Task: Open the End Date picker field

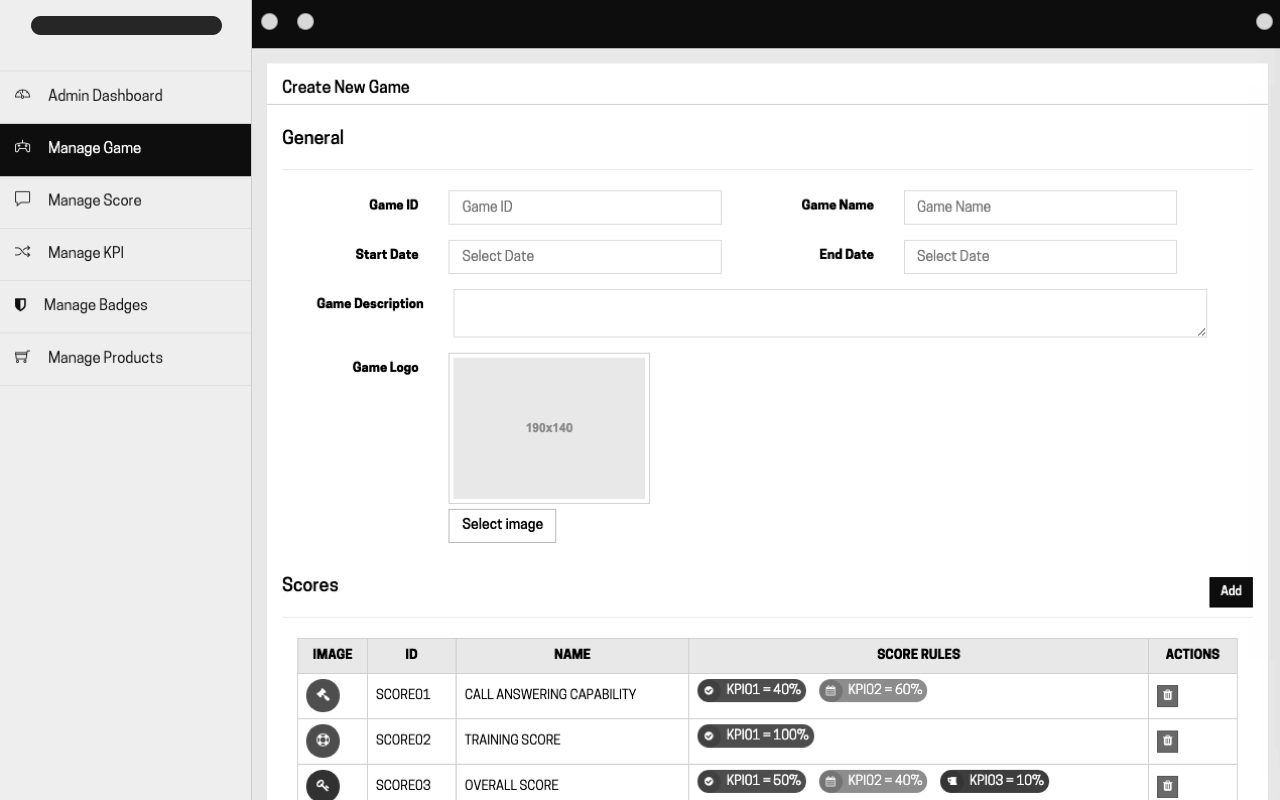Action: [x=1039, y=256]
